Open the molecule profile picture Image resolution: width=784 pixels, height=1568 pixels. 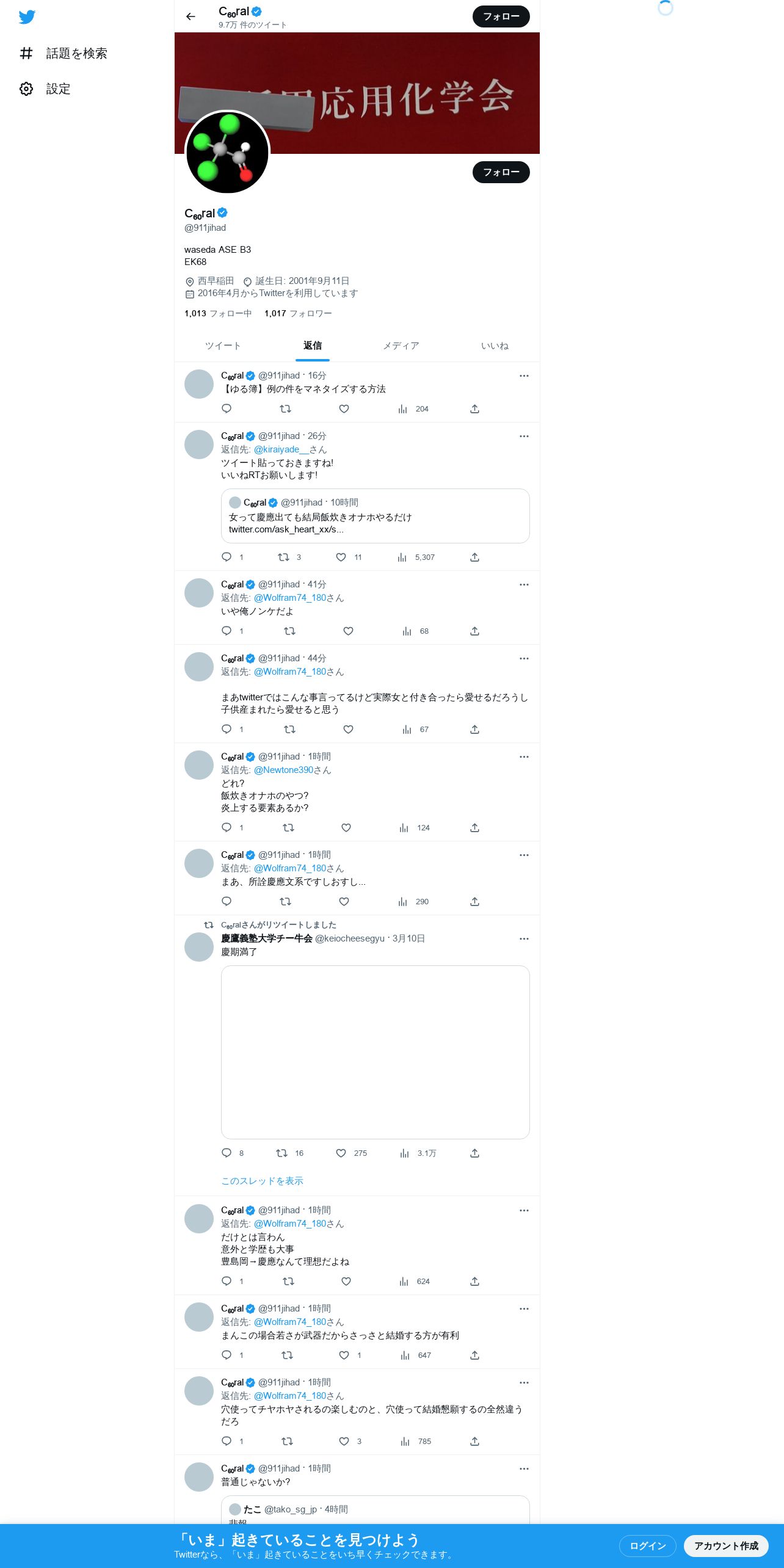[227, 153]
